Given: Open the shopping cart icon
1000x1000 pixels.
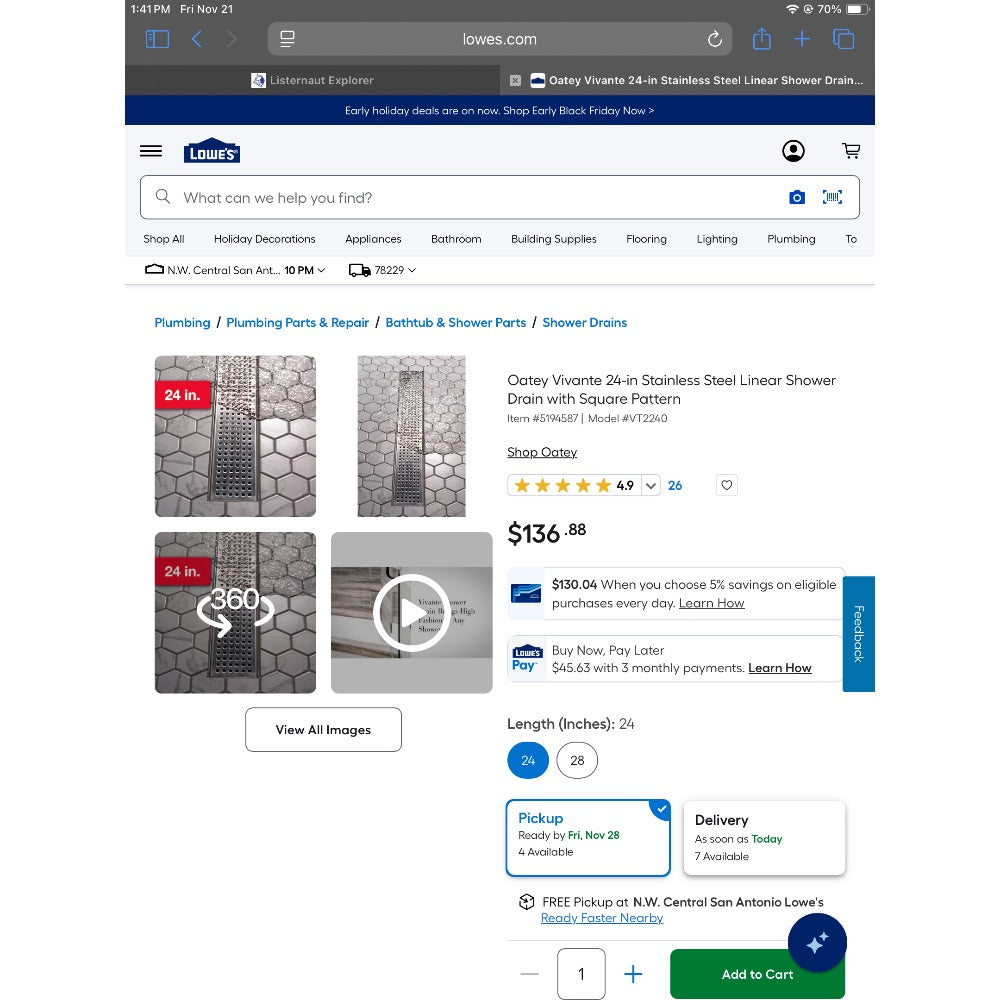Looking at the screenshot, I should (x=851, y=151).
